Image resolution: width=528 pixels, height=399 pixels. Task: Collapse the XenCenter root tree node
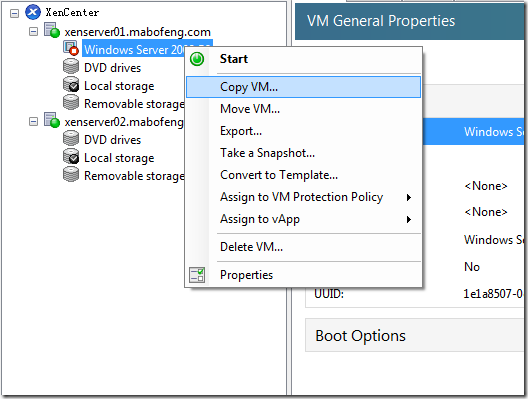click(14, 13)
